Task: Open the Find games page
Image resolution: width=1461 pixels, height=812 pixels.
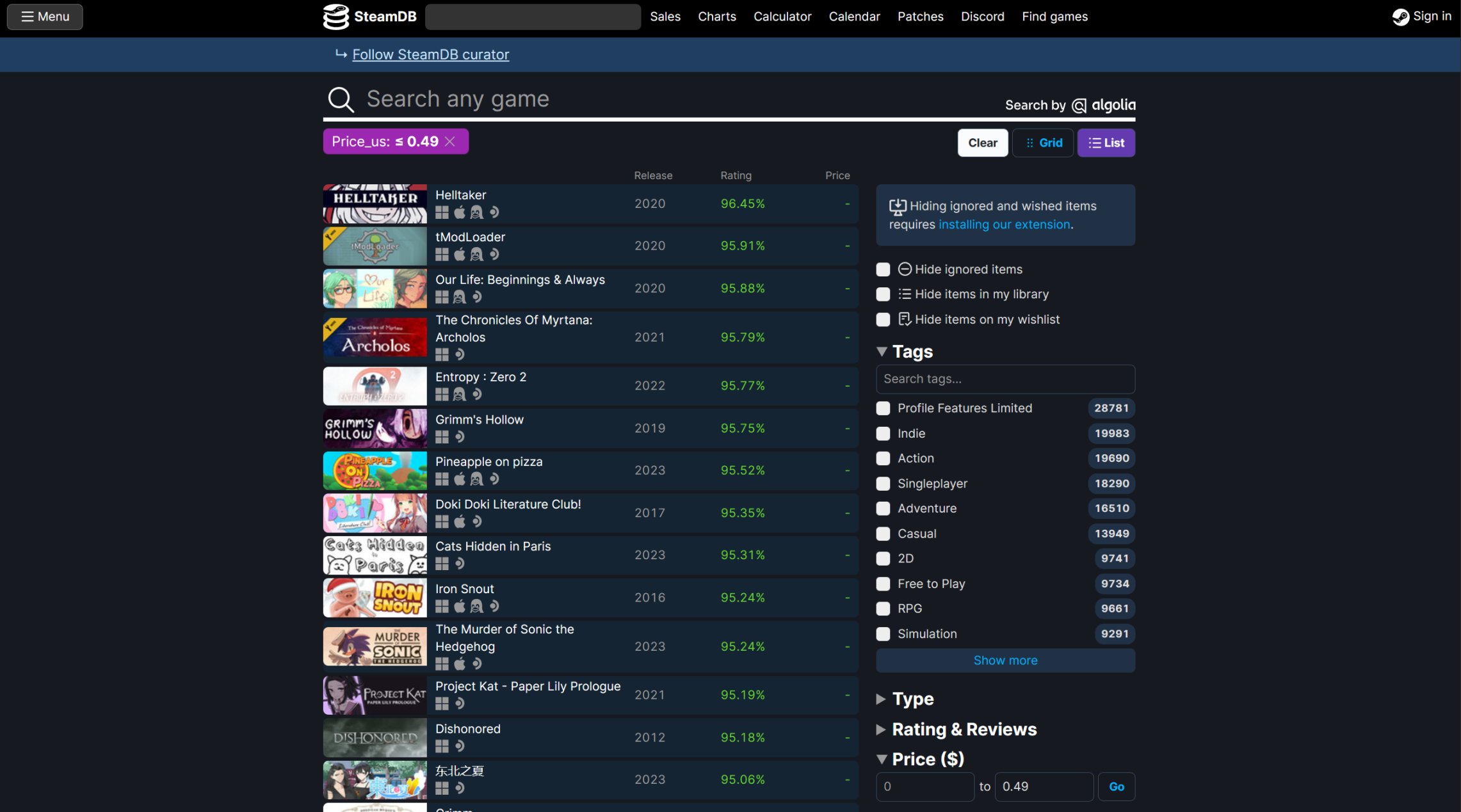Action: coord(1054,17)
